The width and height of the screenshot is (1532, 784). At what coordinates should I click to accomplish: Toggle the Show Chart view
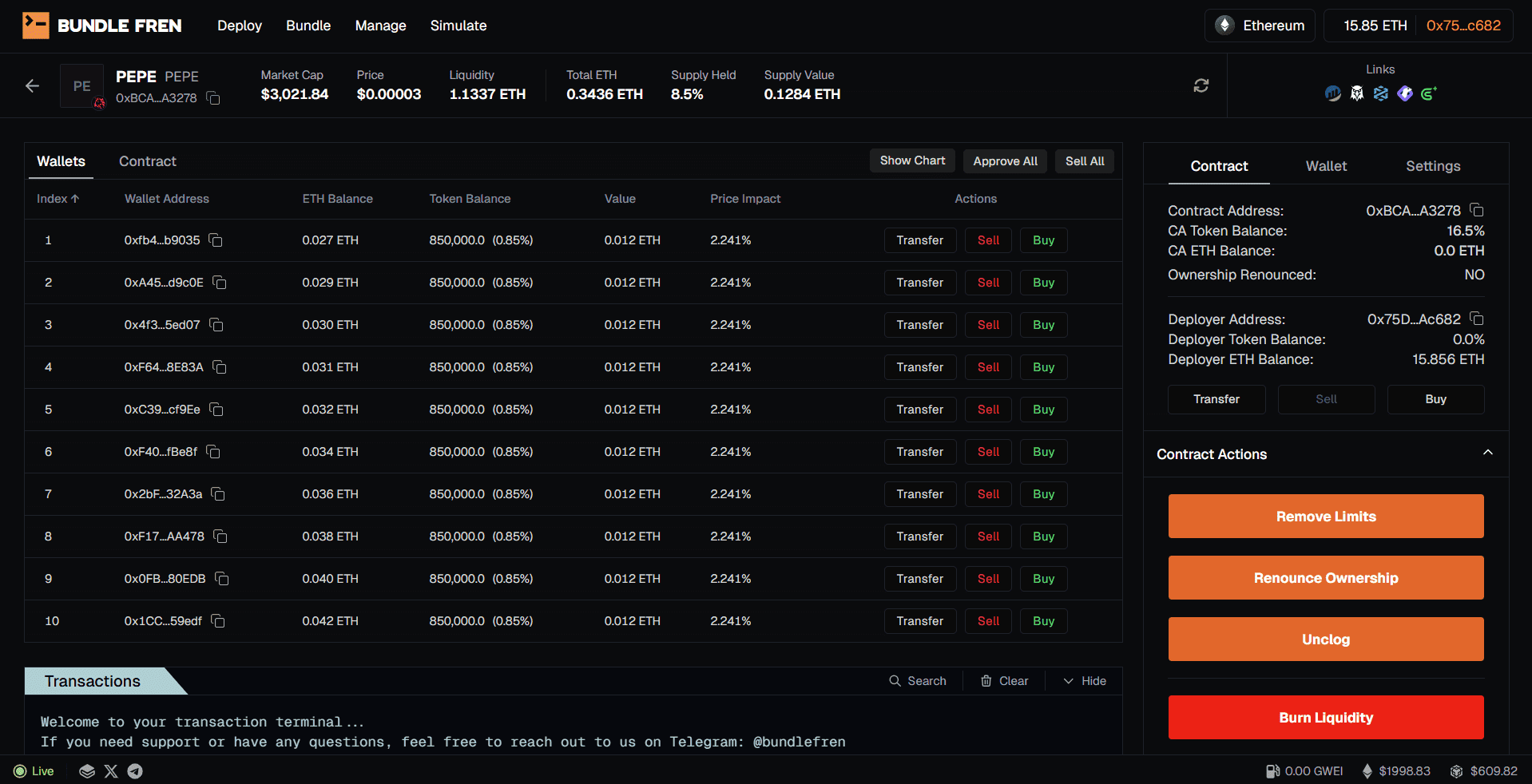(x=911, y=160)
